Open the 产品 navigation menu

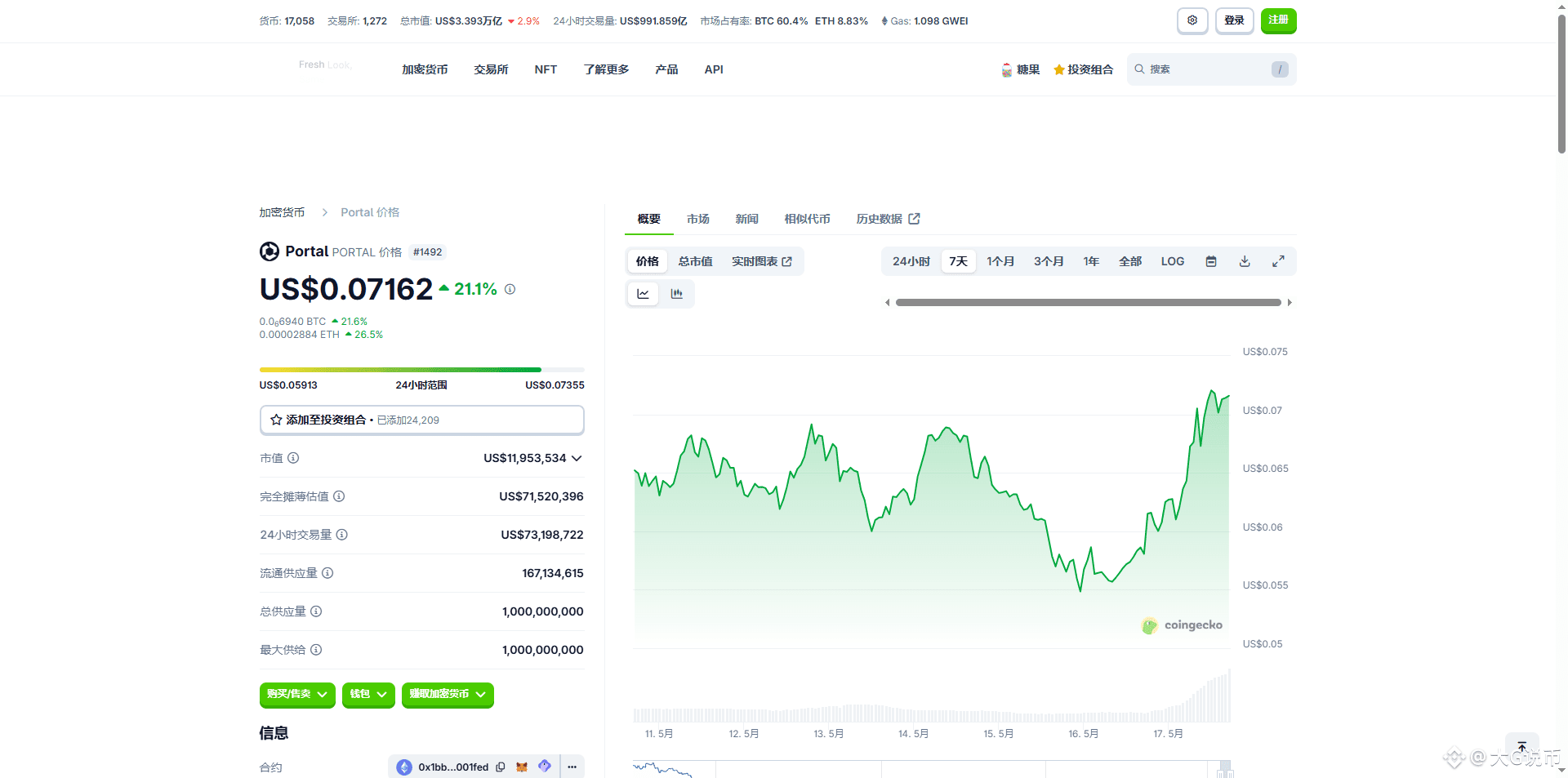[666, 69]
